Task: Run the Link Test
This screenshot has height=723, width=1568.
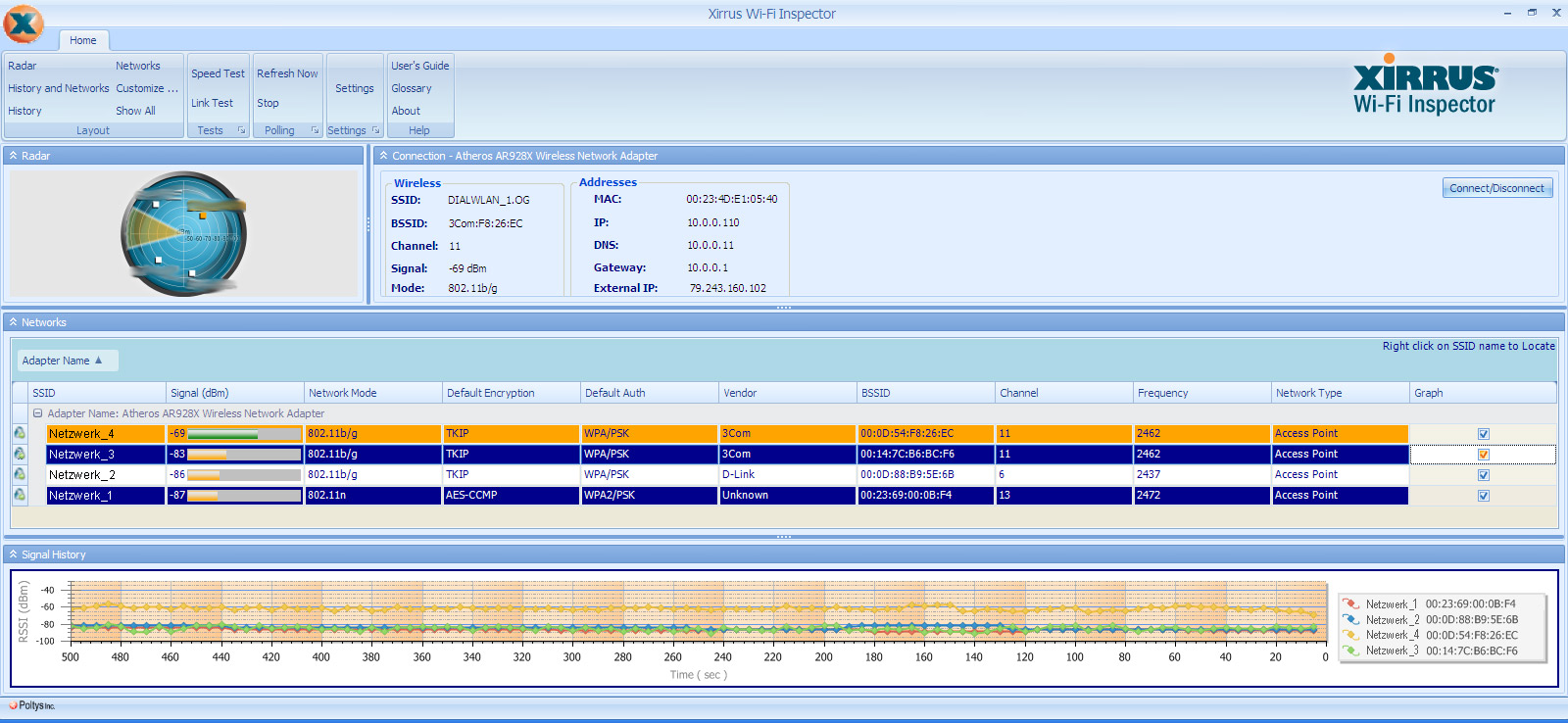Action: tap(212, 103)
